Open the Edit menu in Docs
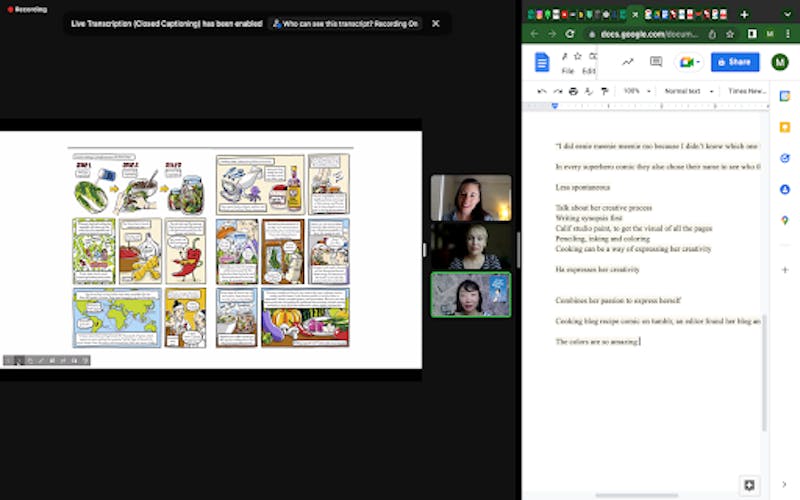 click(x=589, y=71)
